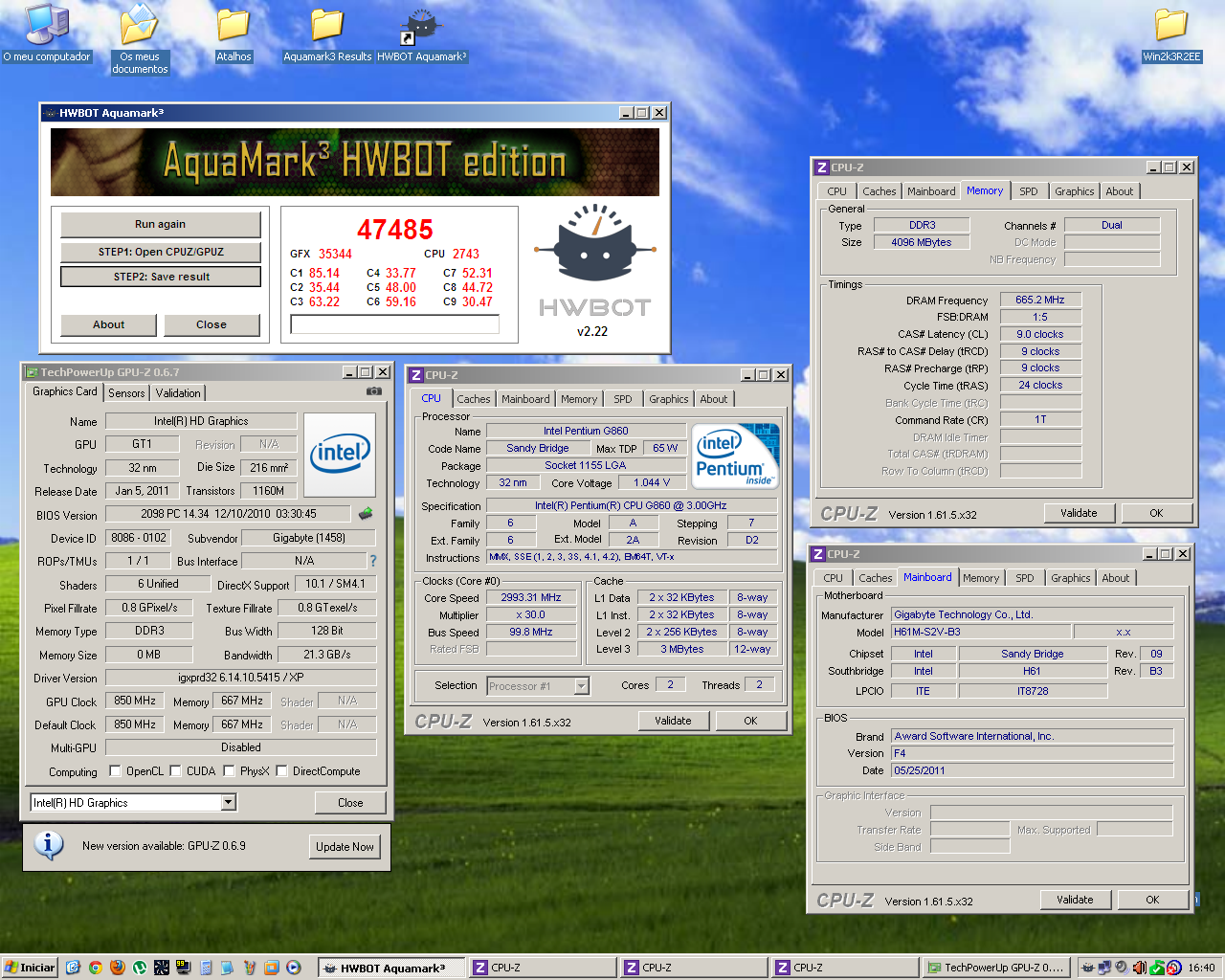The width and height of the screenshot is (1225, 980).
Task: Click the empty status field below Aquamark scores
Action: point(394,325)
